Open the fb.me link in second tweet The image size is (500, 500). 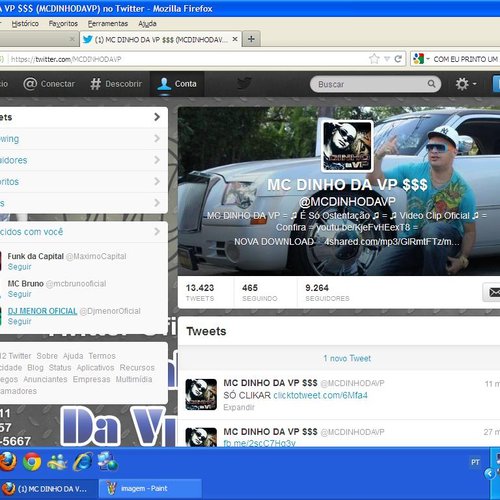pos(259,443)
